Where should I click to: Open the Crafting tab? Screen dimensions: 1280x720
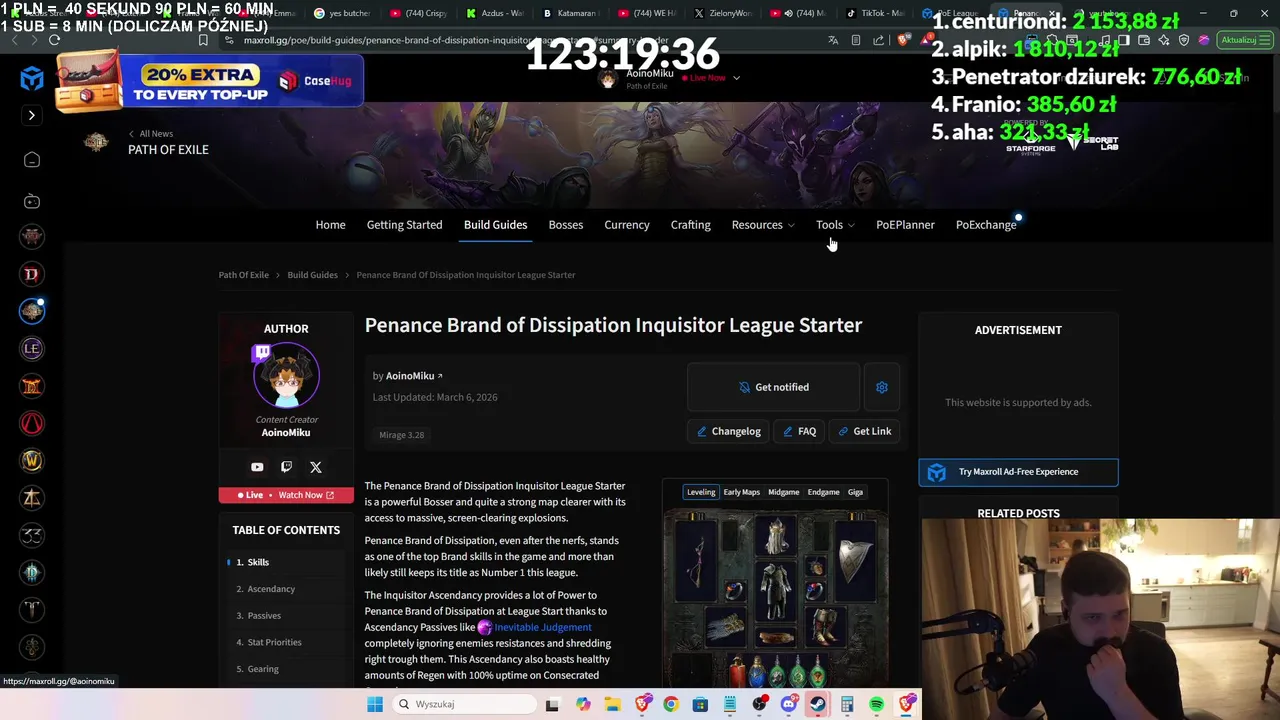pos(690,225)
